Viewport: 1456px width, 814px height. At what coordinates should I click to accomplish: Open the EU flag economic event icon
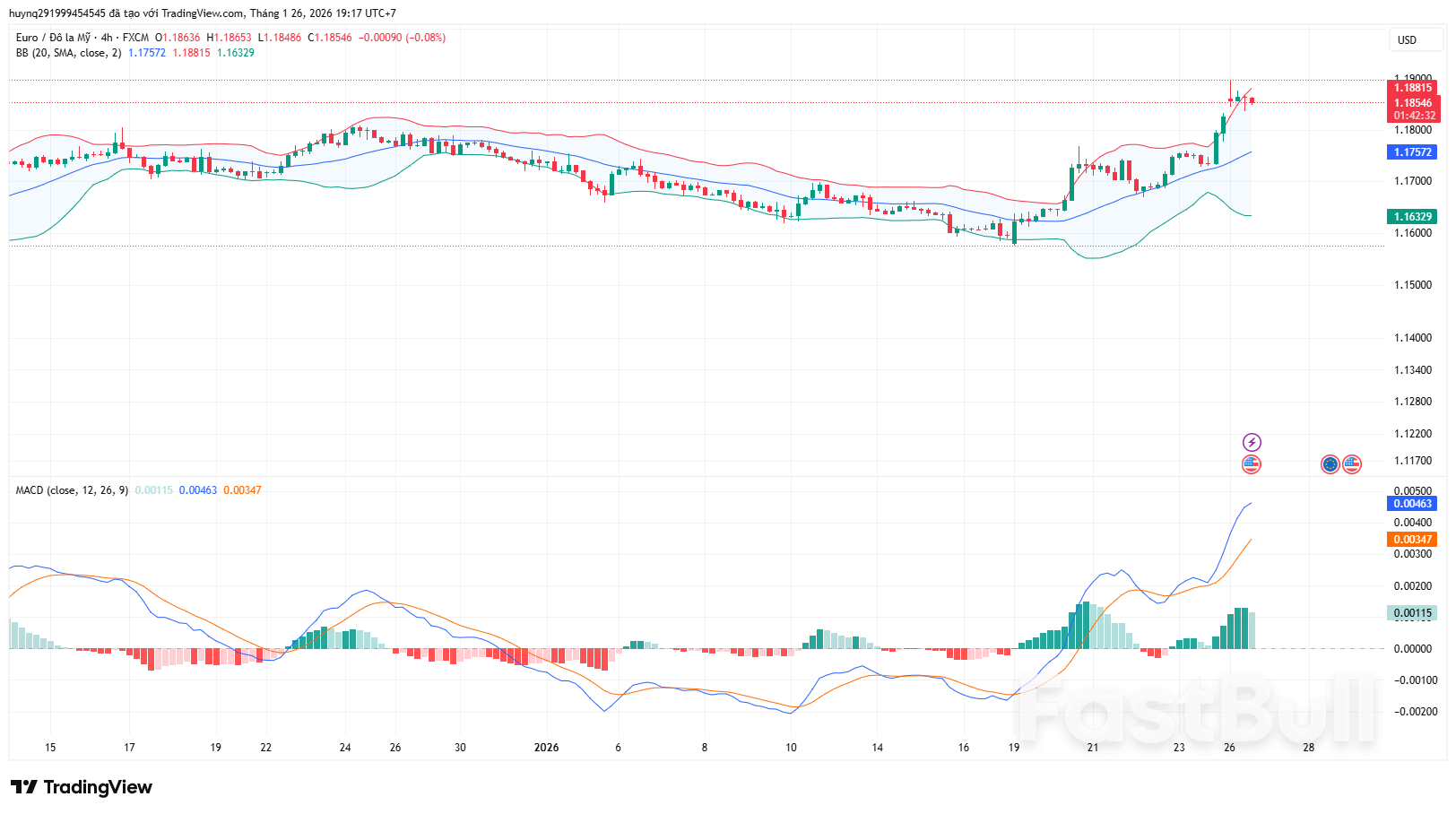(1330, 463)
